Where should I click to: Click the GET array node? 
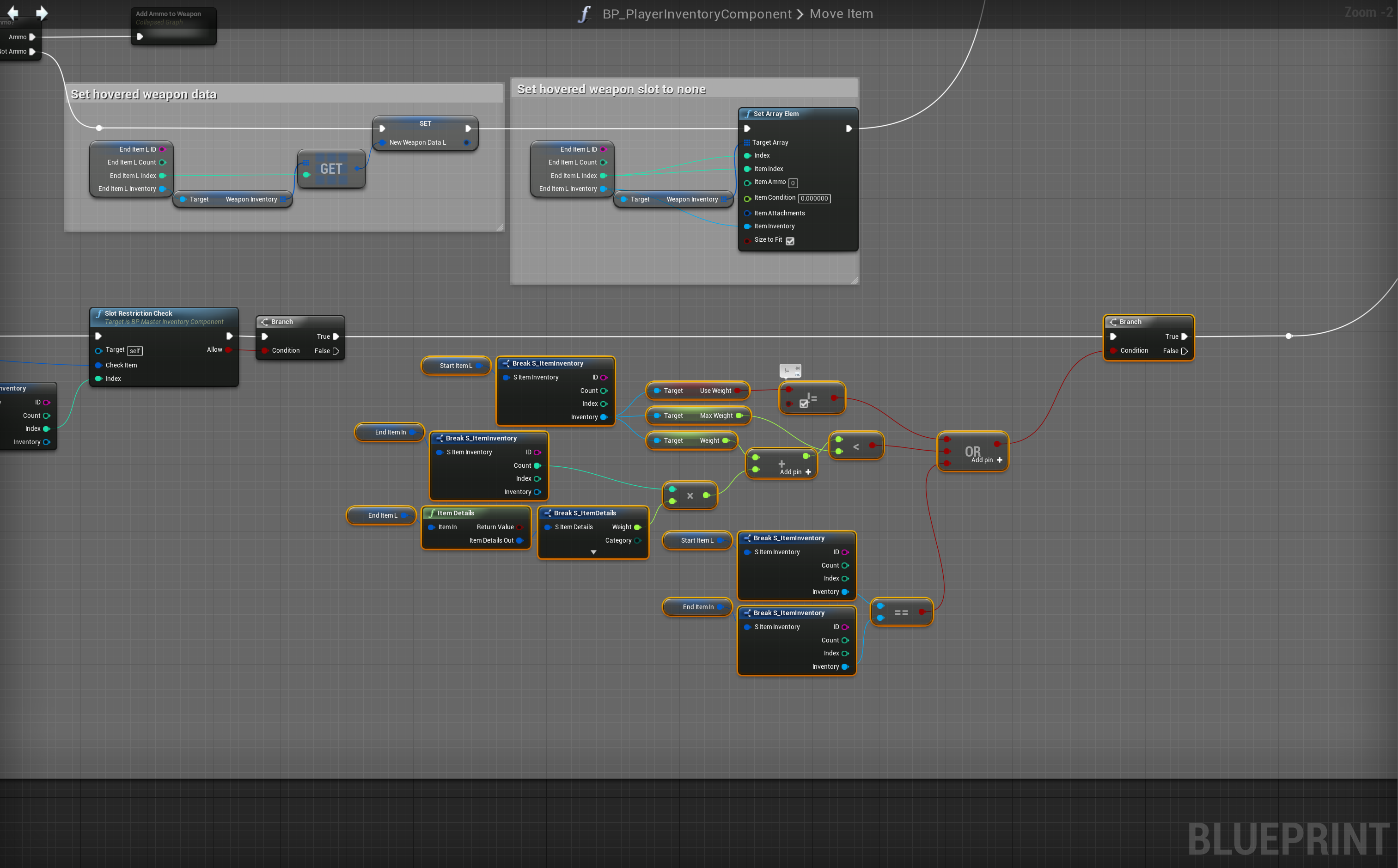click(331, 169)
